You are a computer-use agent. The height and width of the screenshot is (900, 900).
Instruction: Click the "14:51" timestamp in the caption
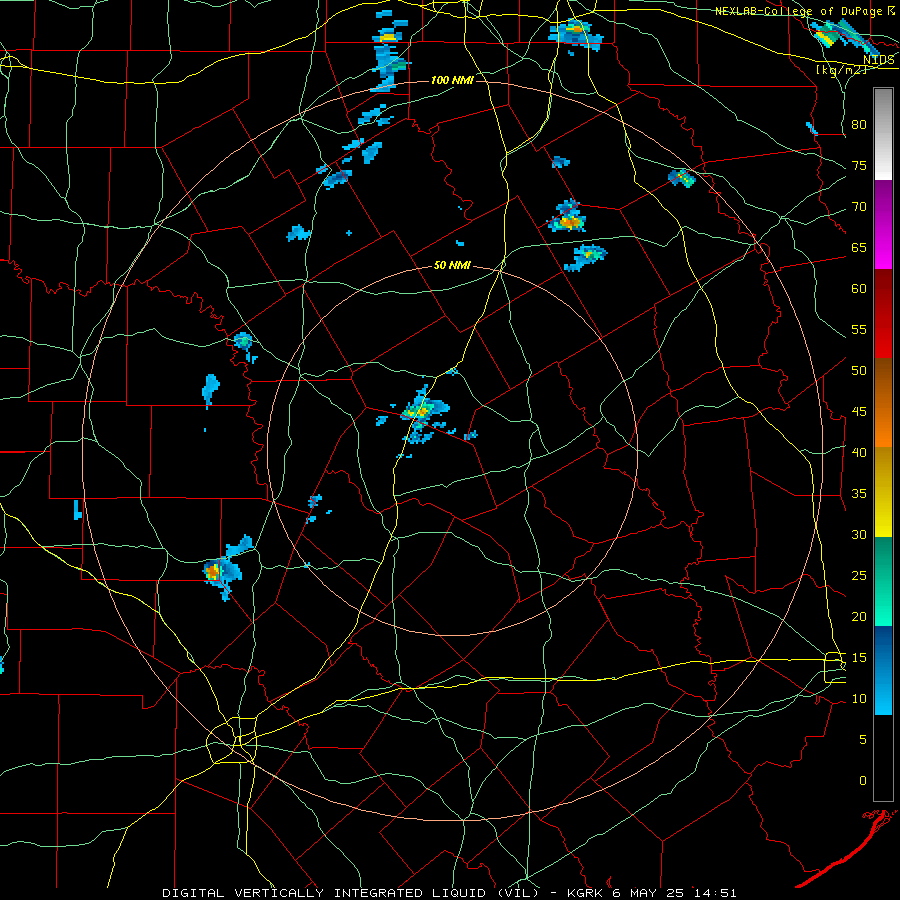pos(714,893)
